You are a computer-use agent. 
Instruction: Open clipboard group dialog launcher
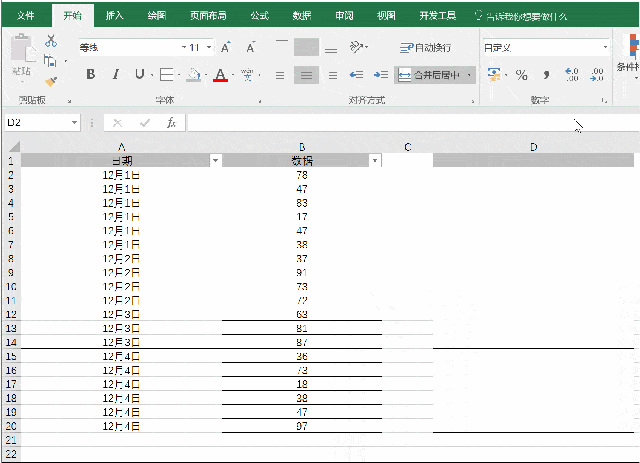[69, 101]
